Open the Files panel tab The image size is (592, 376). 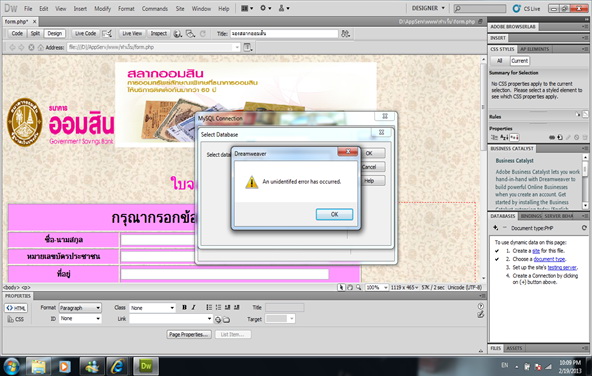point(495,348)
